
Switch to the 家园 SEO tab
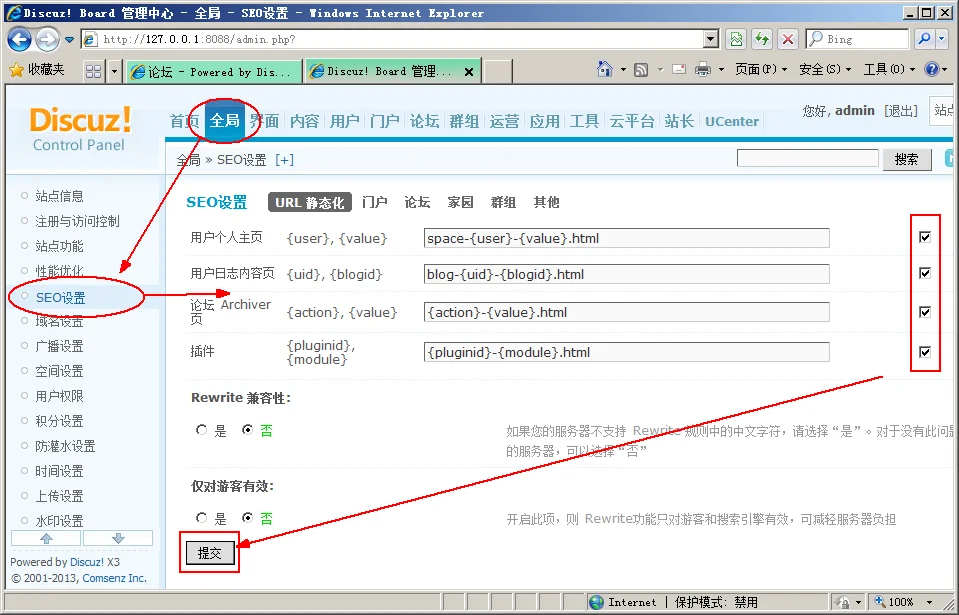[460, 202]
